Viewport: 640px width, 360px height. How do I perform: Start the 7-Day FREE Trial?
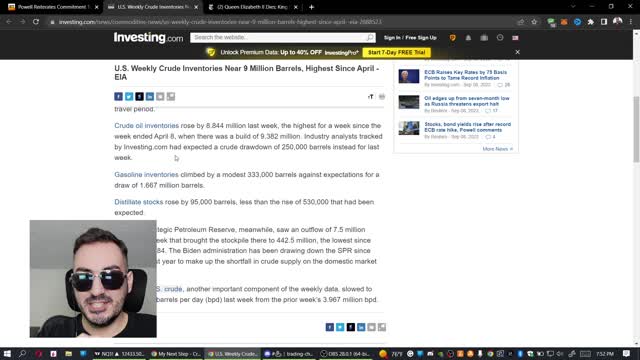click(396, 52)
